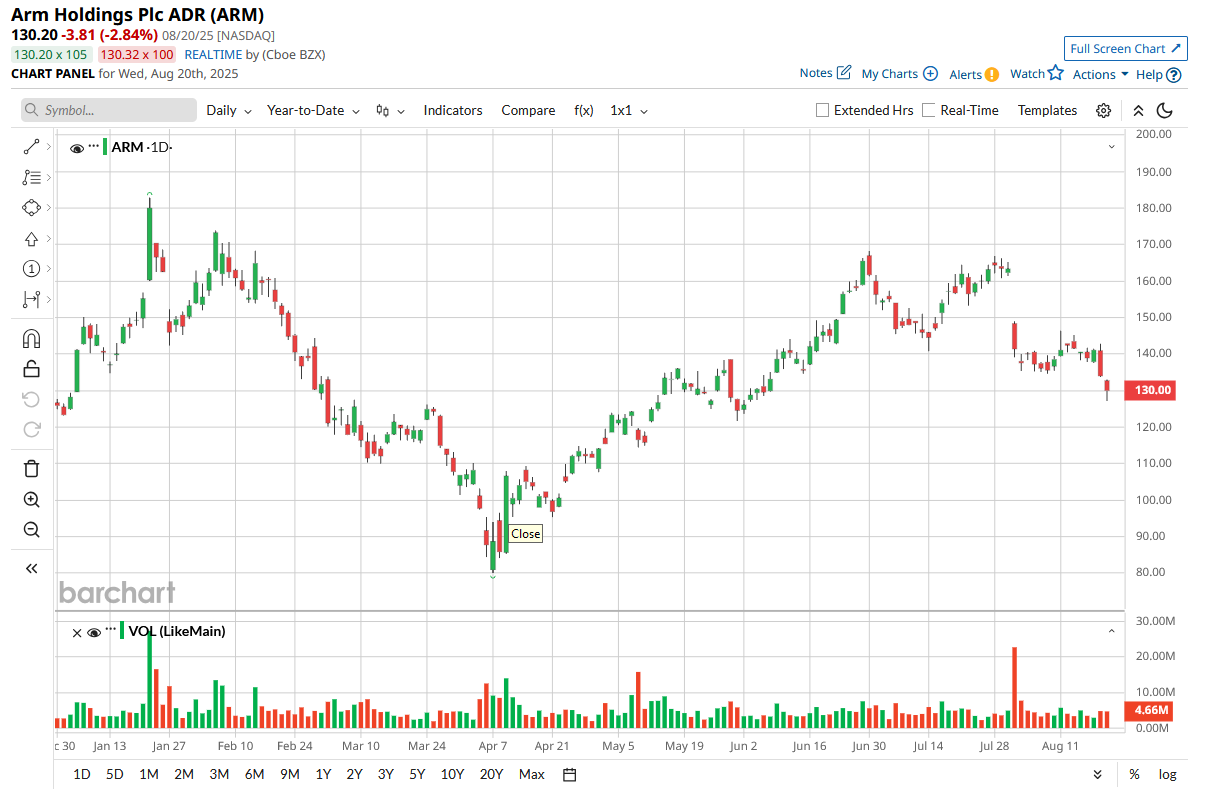Collapse the header with double up arrows
Screen dimensions: 1211x800
click(1138, 111)
